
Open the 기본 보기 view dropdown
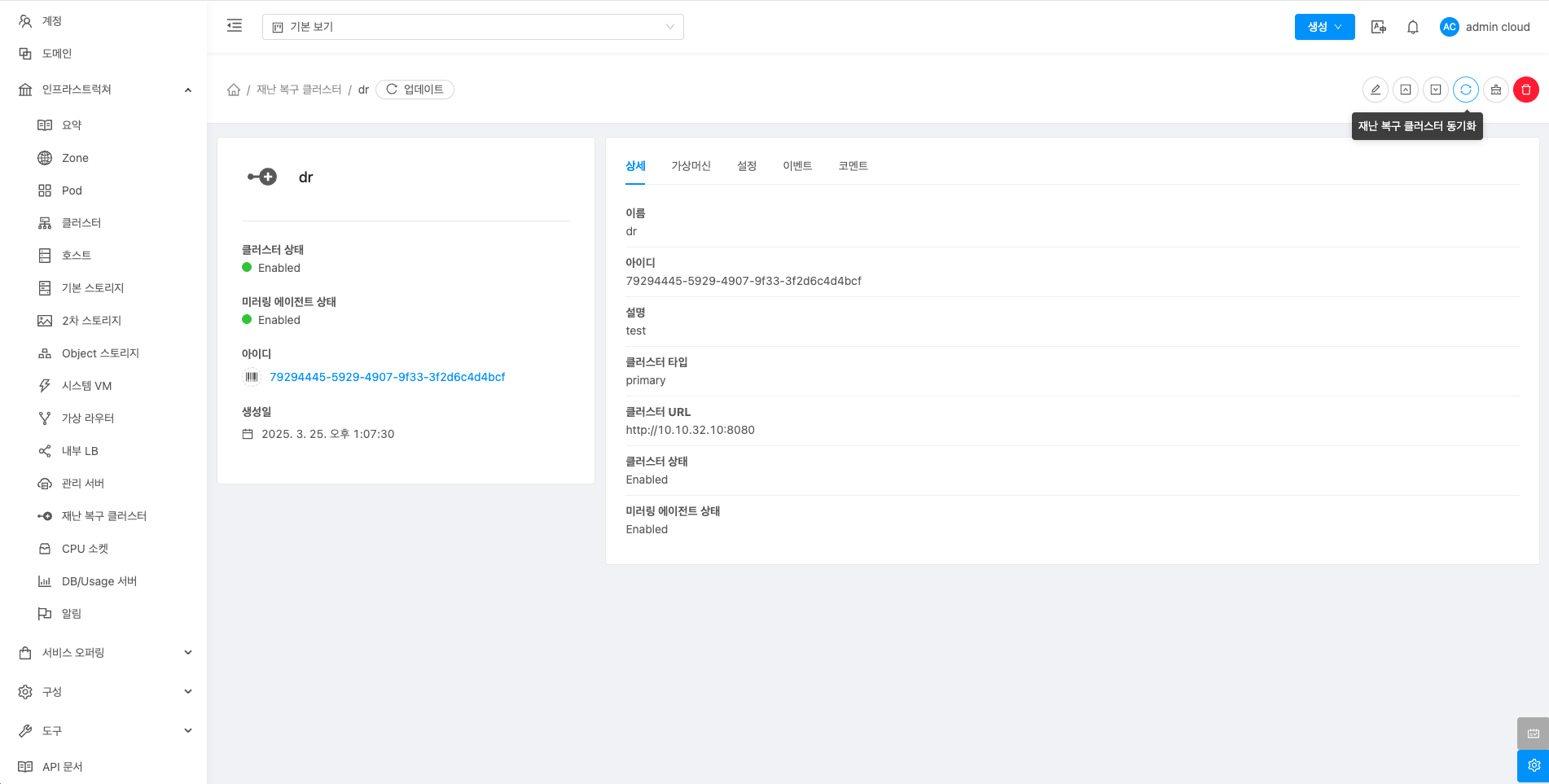tap(472, 27)
